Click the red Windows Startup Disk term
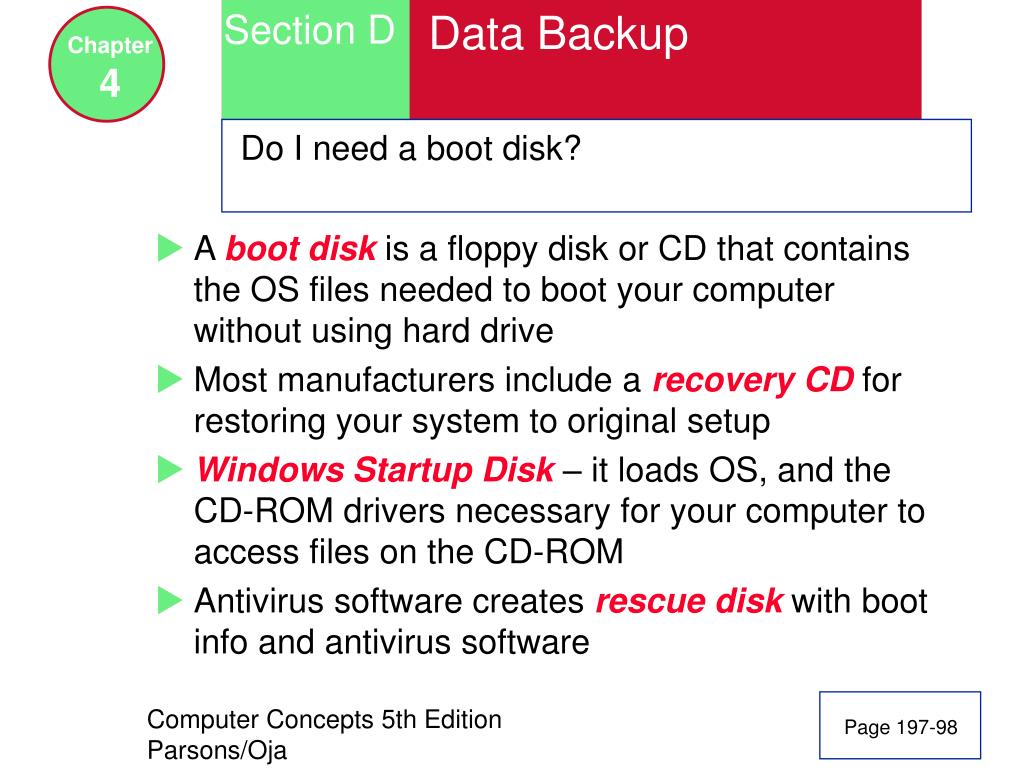 click(376, 470)
